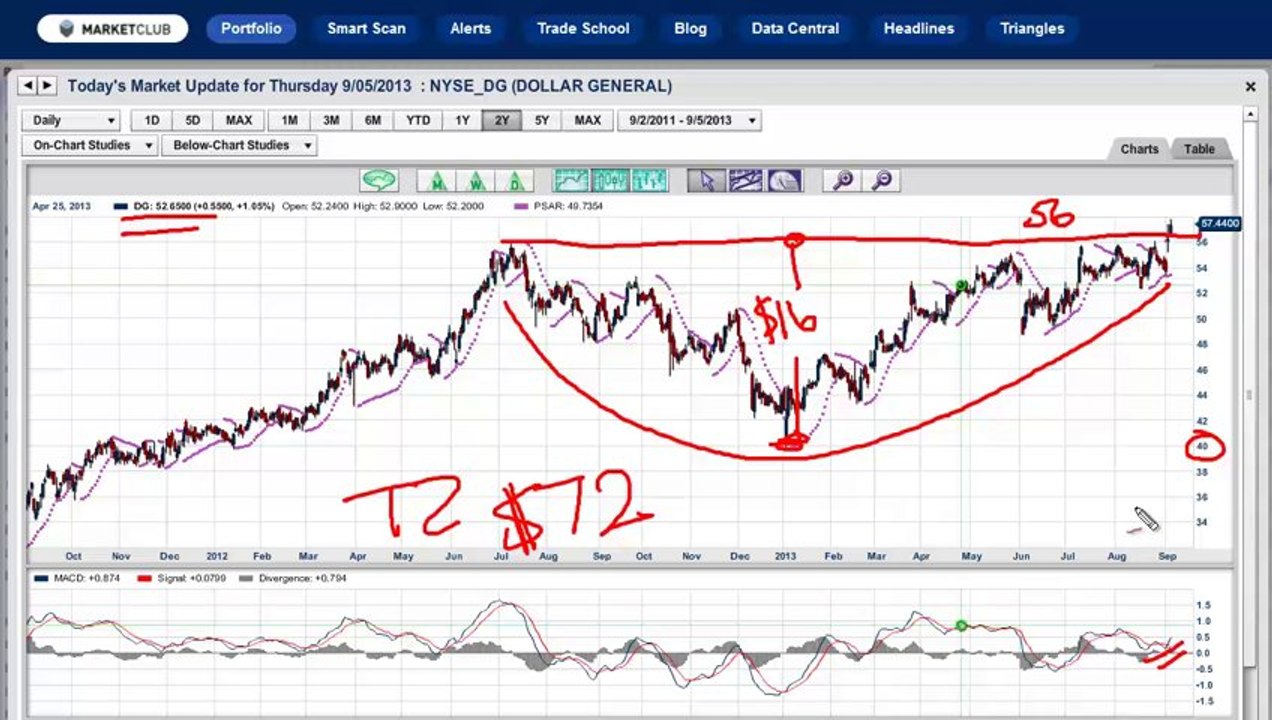Screen dimensions: 1272x720
Task: Set range to 5D
Action: (x=192, y=120)
